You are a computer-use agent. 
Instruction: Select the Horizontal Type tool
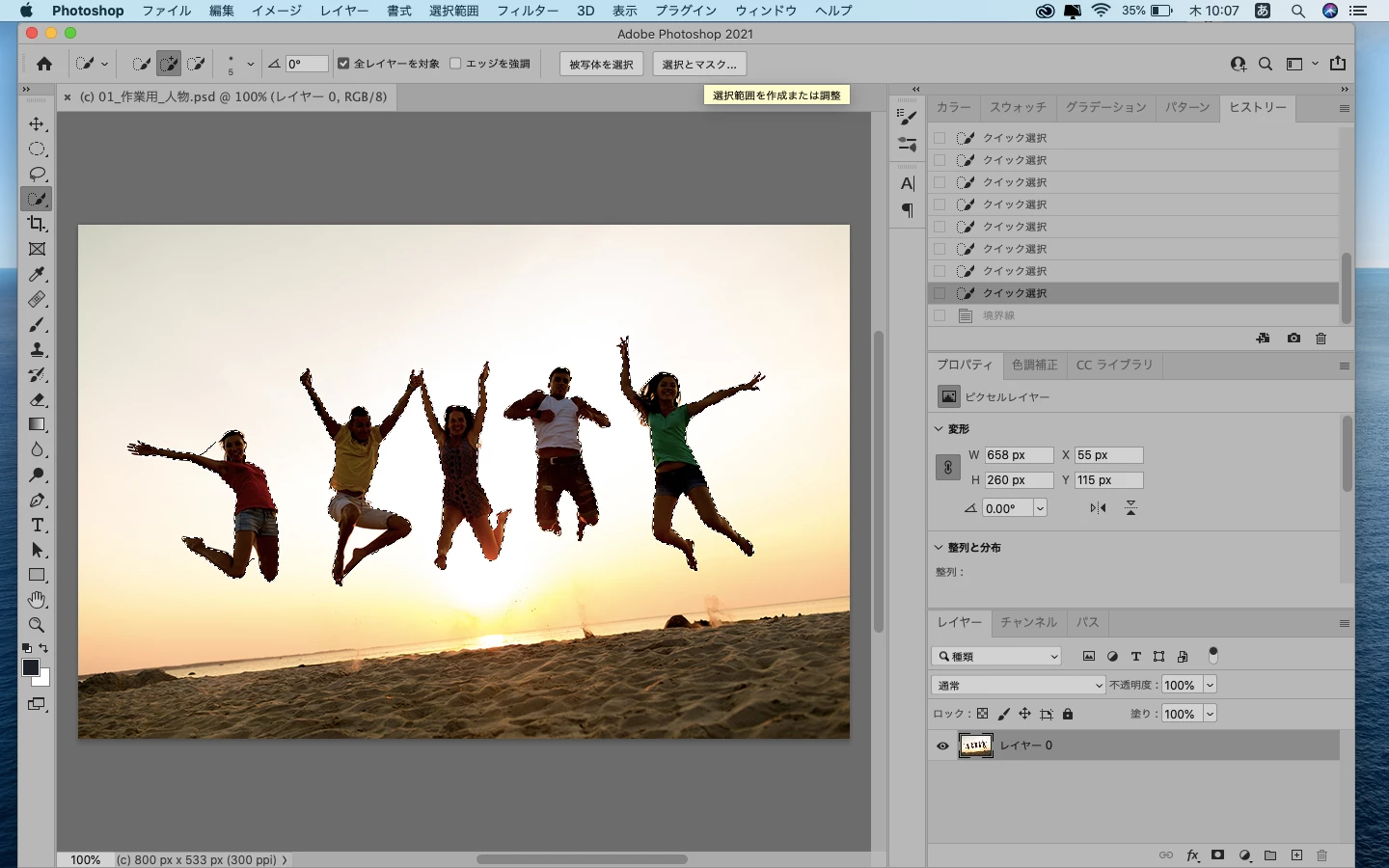point(37,526)
